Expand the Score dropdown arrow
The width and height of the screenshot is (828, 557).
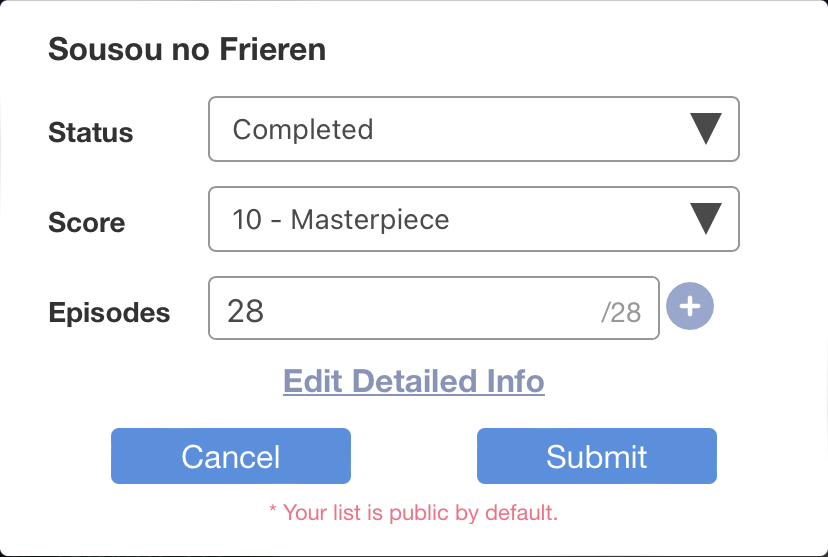pos(706,219)
